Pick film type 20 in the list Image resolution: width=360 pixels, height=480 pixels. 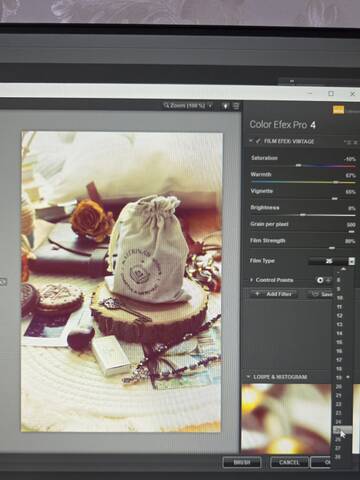pos(339,387)
